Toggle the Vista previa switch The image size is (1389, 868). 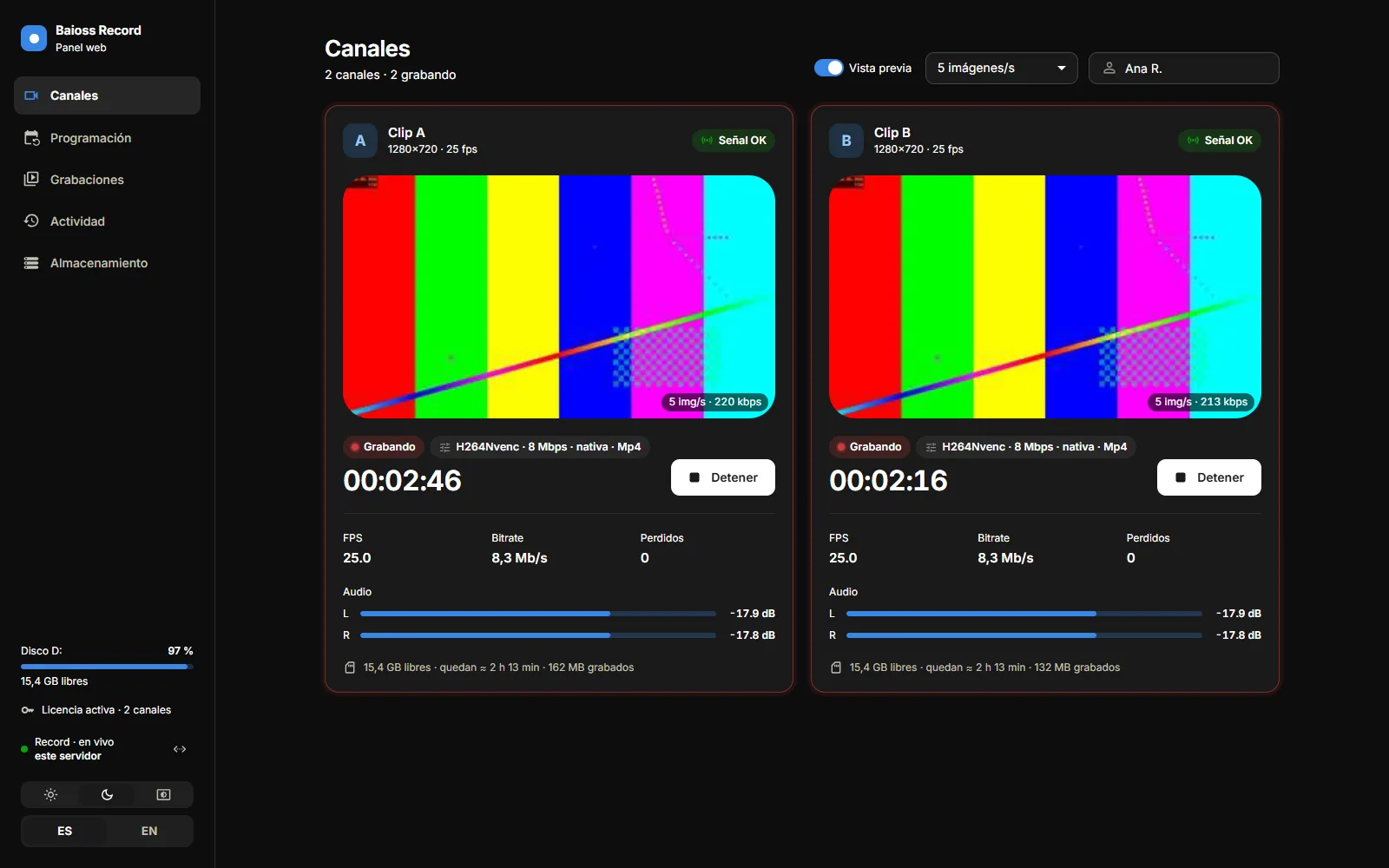[829, 68]
